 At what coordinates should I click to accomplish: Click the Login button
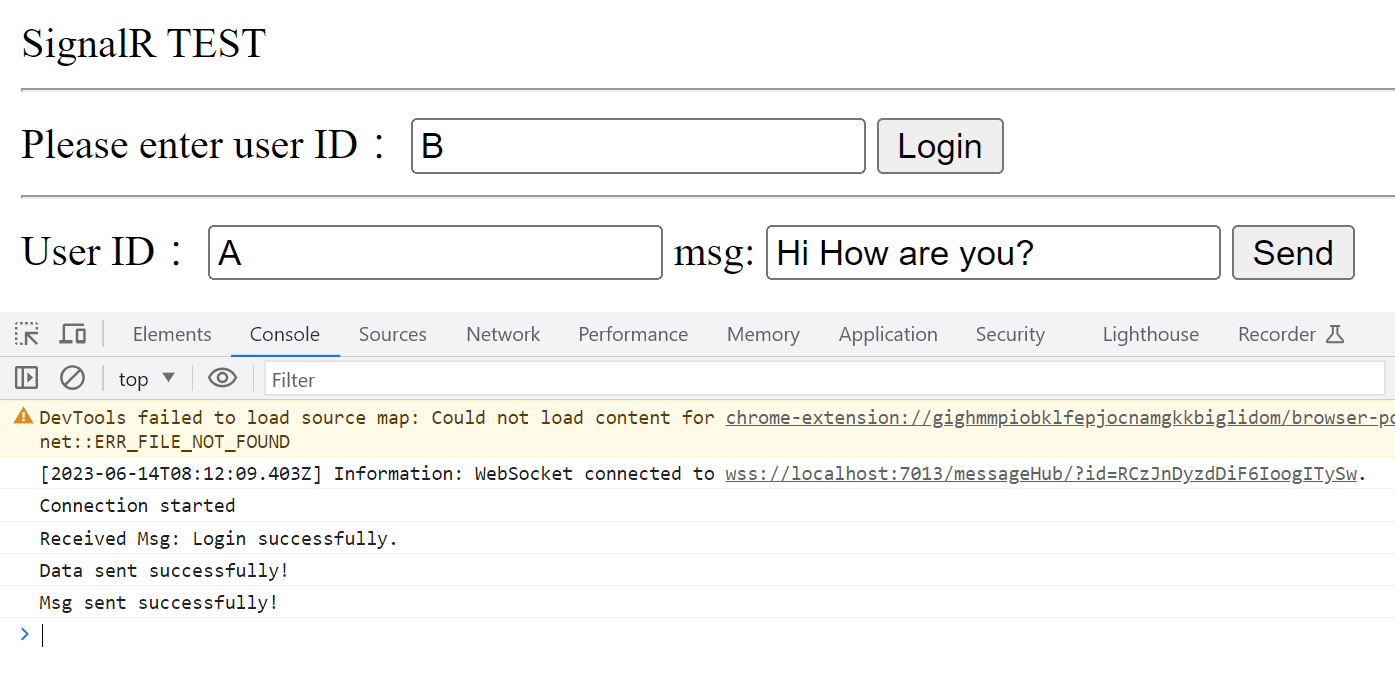pos(940,146)
